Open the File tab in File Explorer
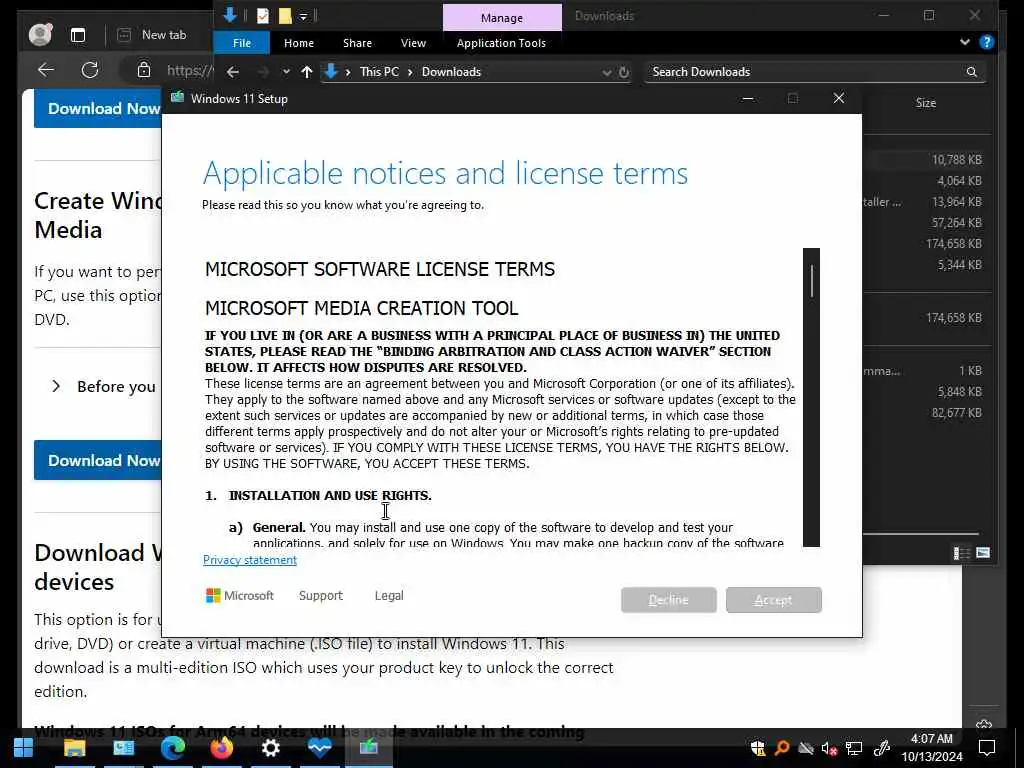1024x768 pixels. tap(242, 43)
